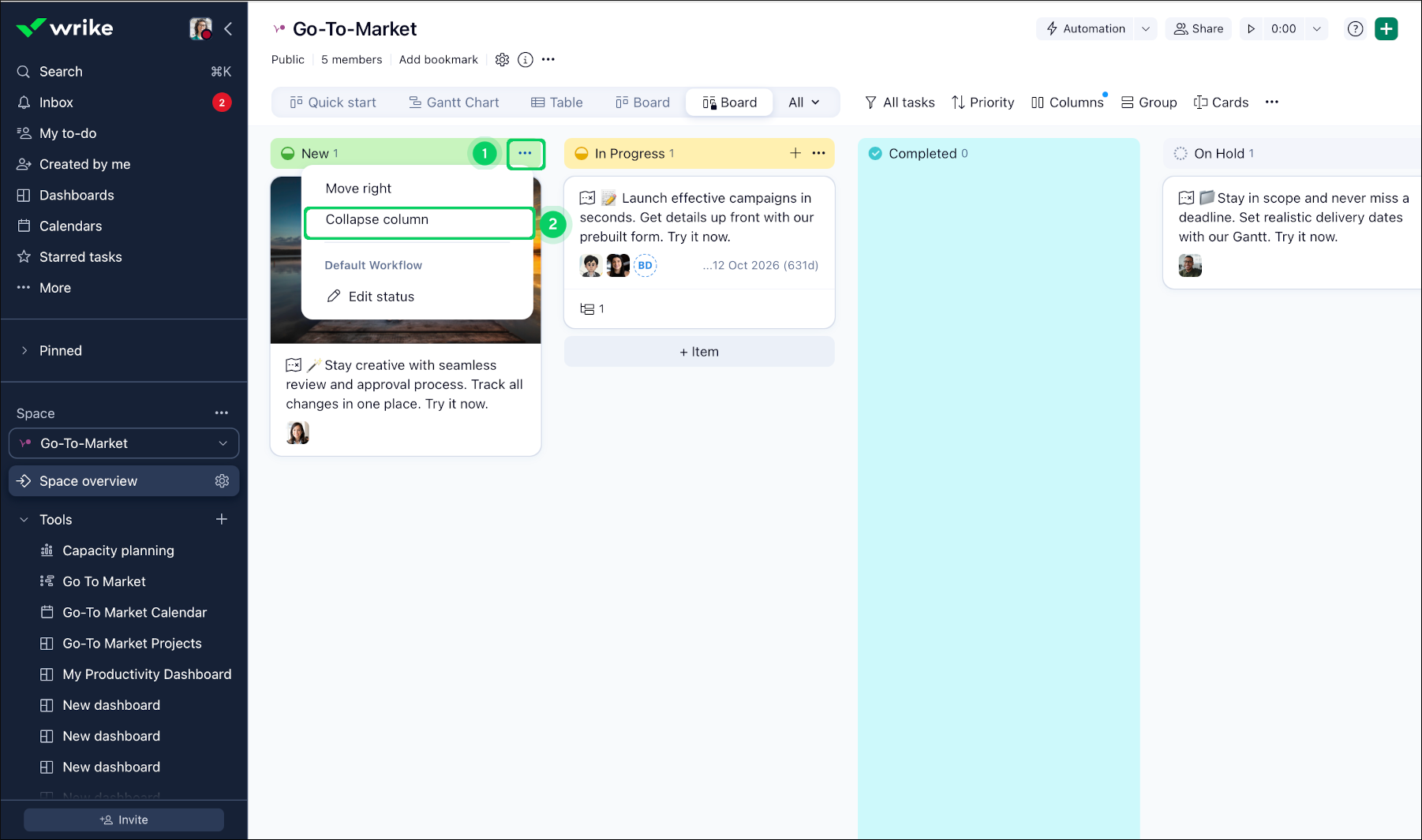Open the help menu
The width and height of the screenshot is (1422, 840).
1356,28
